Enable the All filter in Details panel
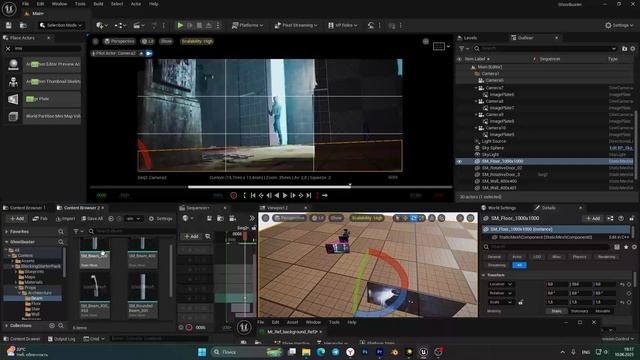Screen dimensions: 640x360 [x=519, y=265]
